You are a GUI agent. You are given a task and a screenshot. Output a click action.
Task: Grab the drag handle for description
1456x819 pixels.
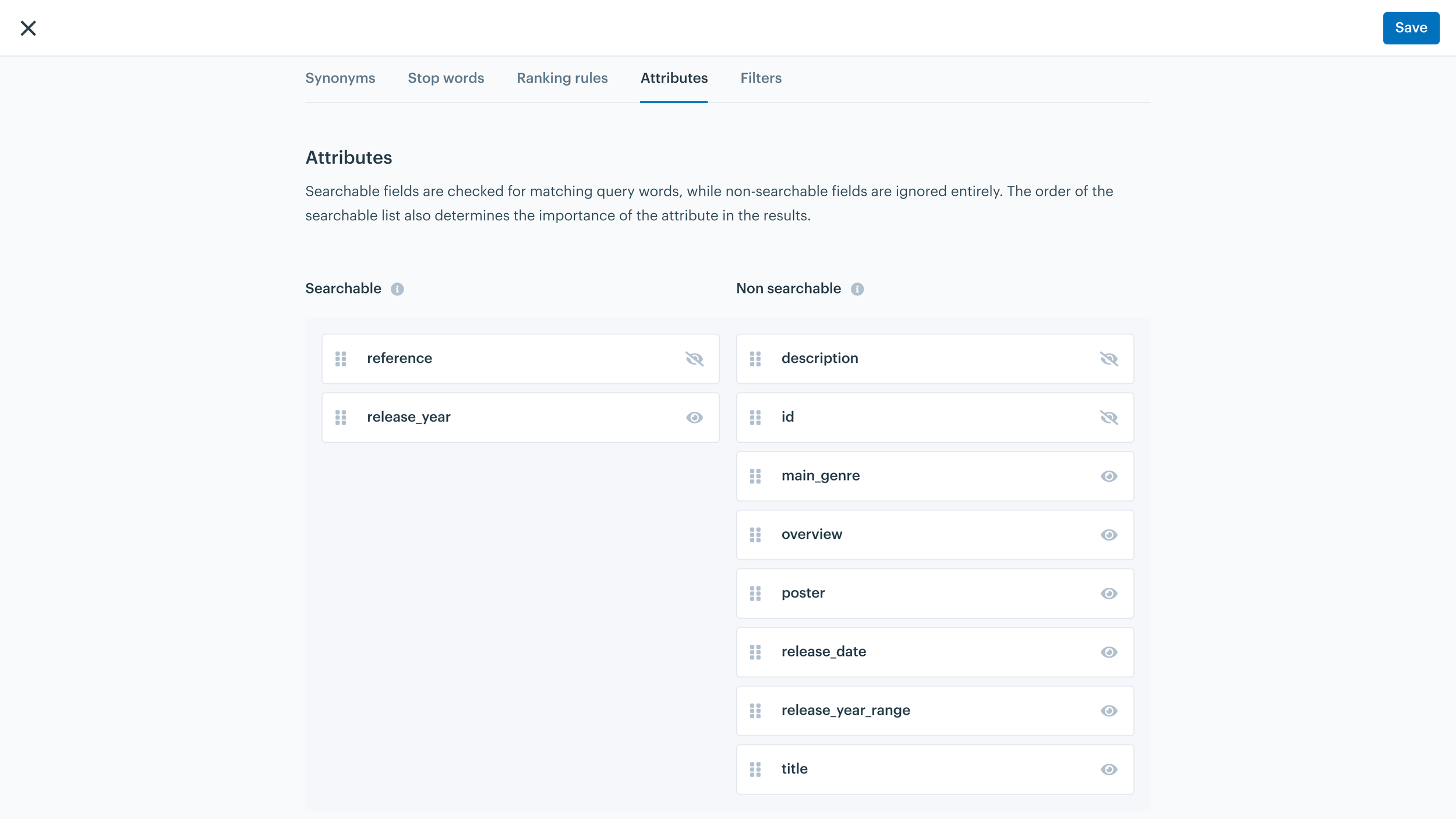(755, 359)
